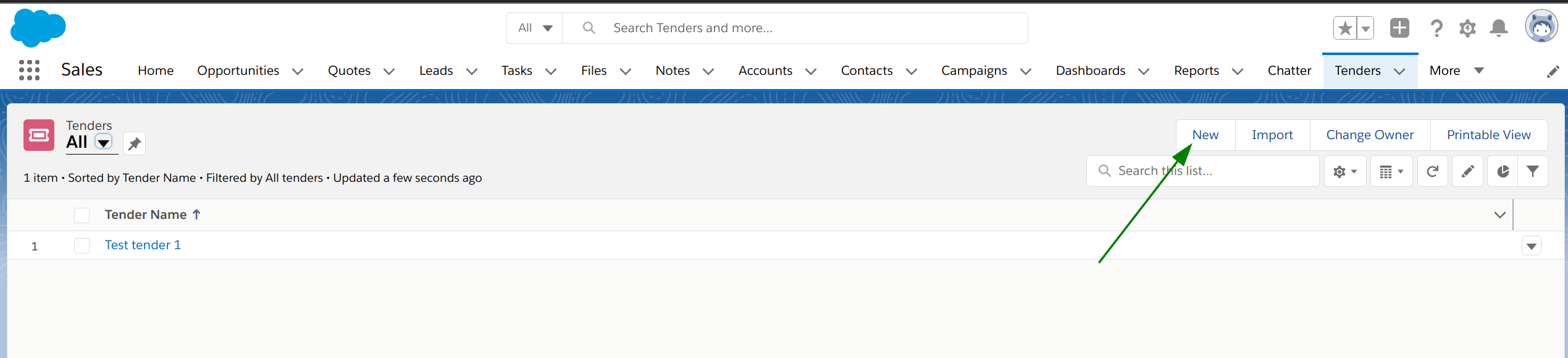
Task: Select the checkbox for Test tender 1
Action: tap(82, 245)
